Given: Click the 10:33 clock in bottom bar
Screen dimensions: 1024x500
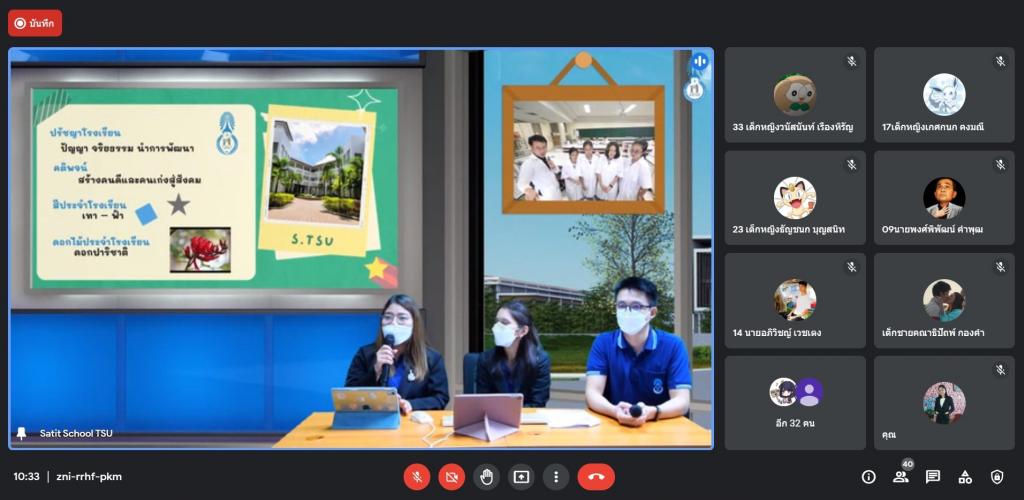Looking at the screenshot, I should [27, 477].
